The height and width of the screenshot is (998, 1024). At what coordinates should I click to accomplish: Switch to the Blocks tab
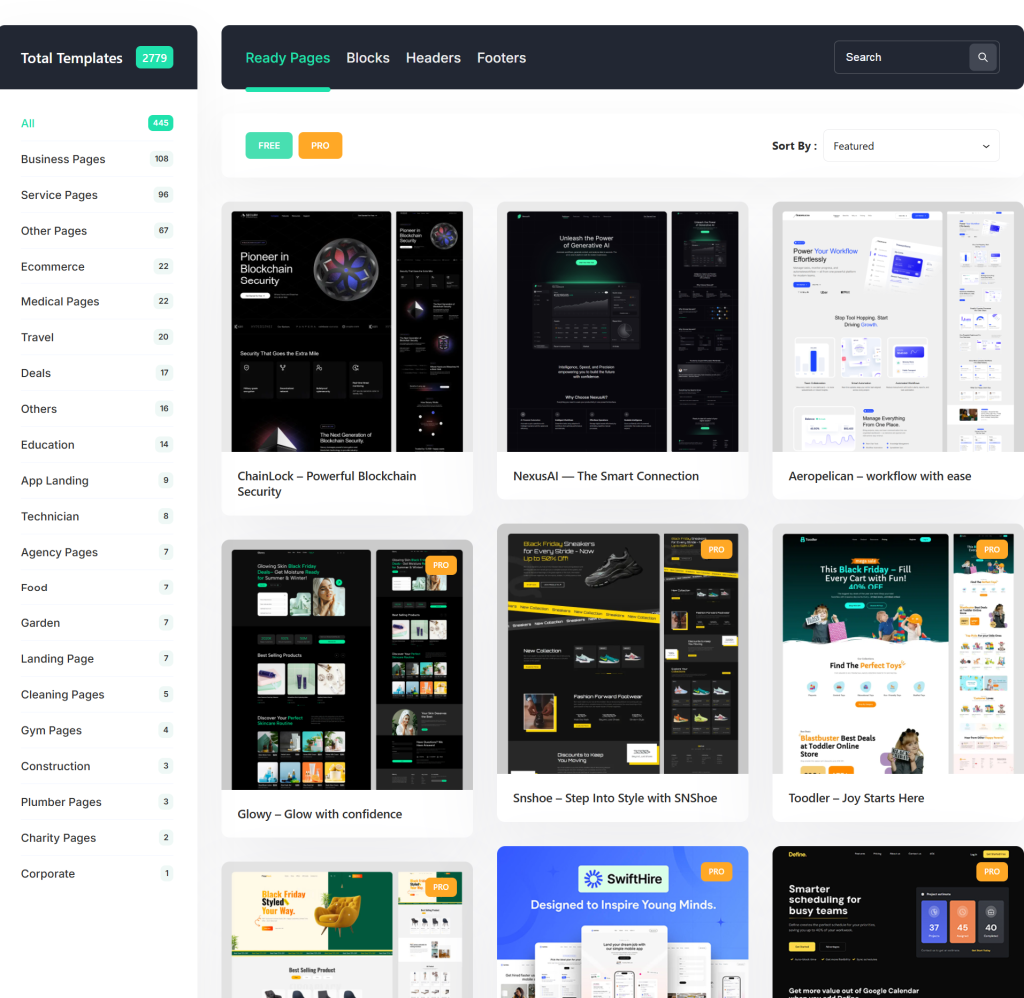368,57
